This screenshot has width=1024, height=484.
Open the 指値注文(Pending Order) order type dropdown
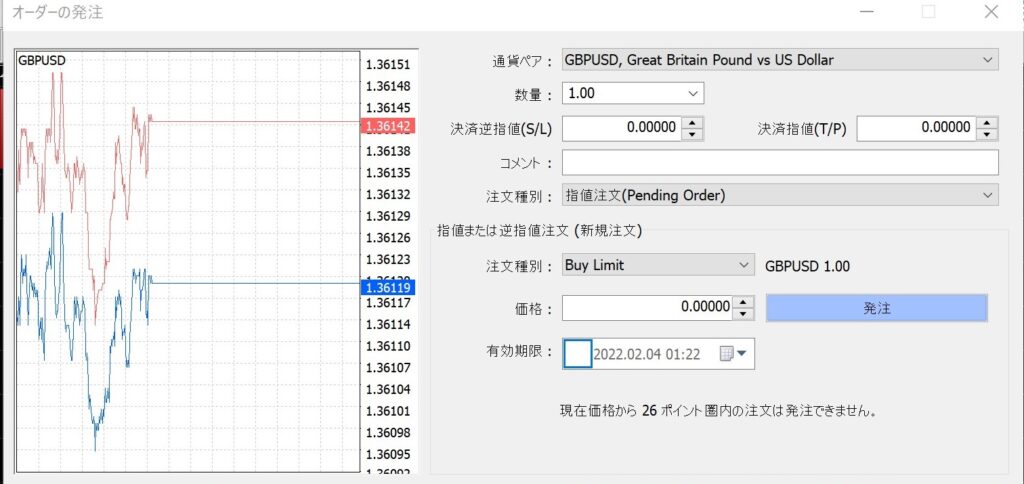click(x=780, y=195)
